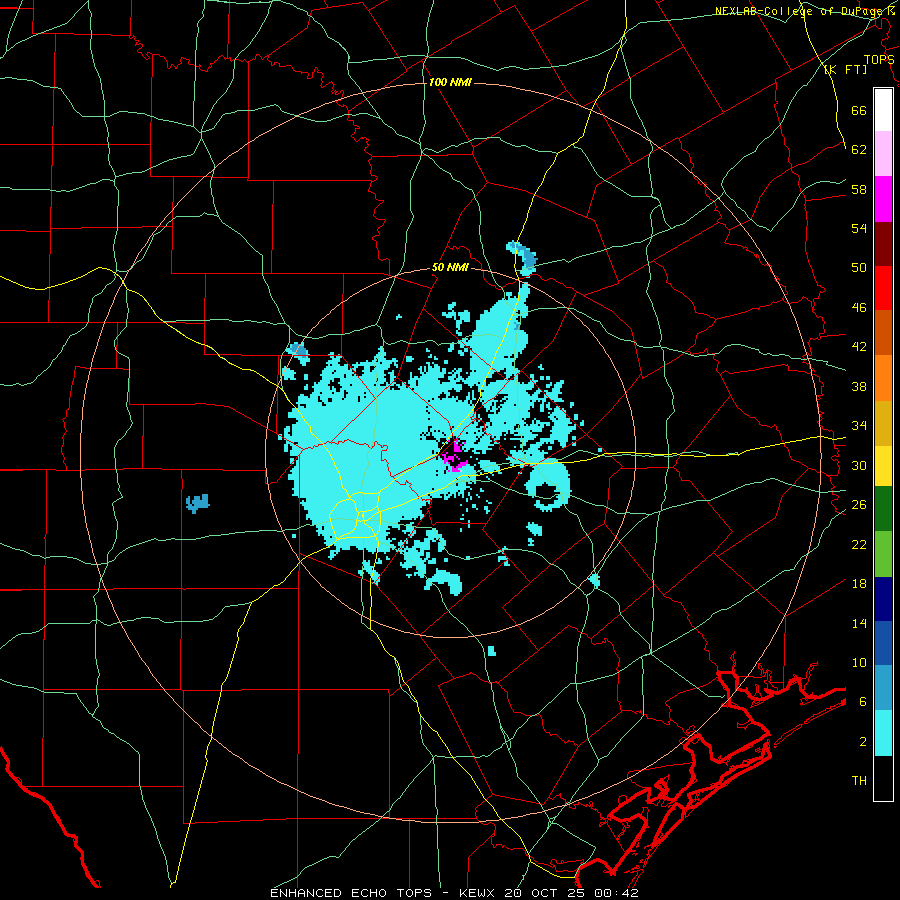
Task: Click the "14" legend value
Action: [x=859, y=623]
